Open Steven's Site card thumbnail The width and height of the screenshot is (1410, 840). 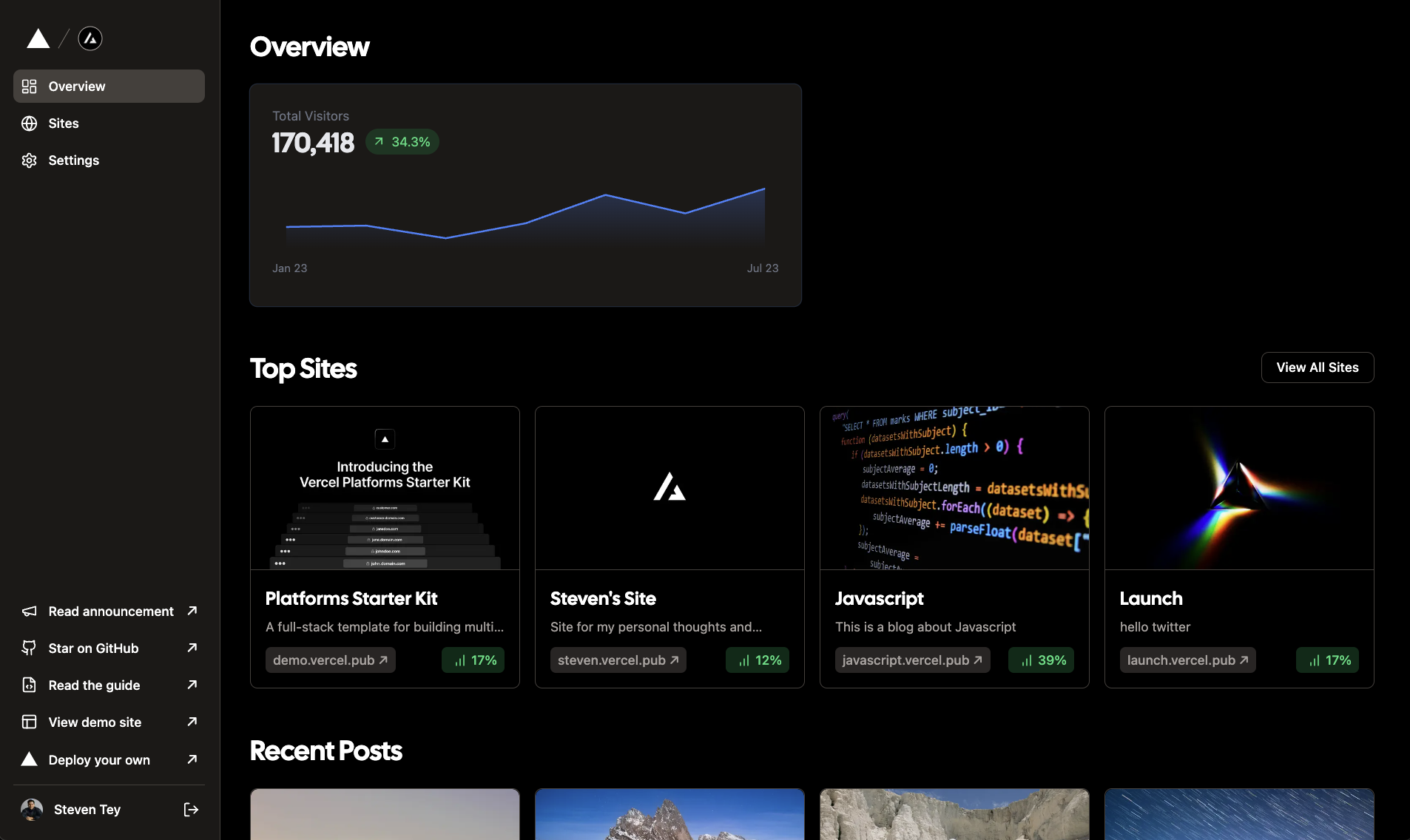(669, 488)
